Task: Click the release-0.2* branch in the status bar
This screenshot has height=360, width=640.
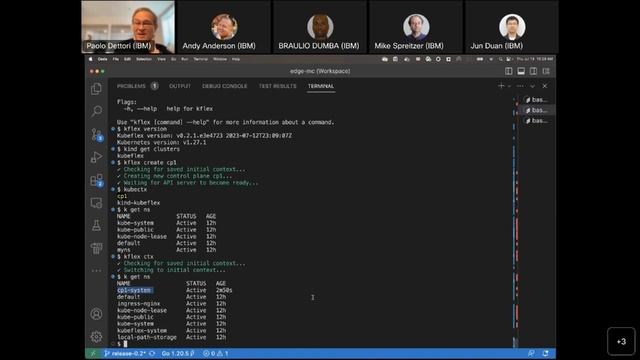Action: click(125, 353)
